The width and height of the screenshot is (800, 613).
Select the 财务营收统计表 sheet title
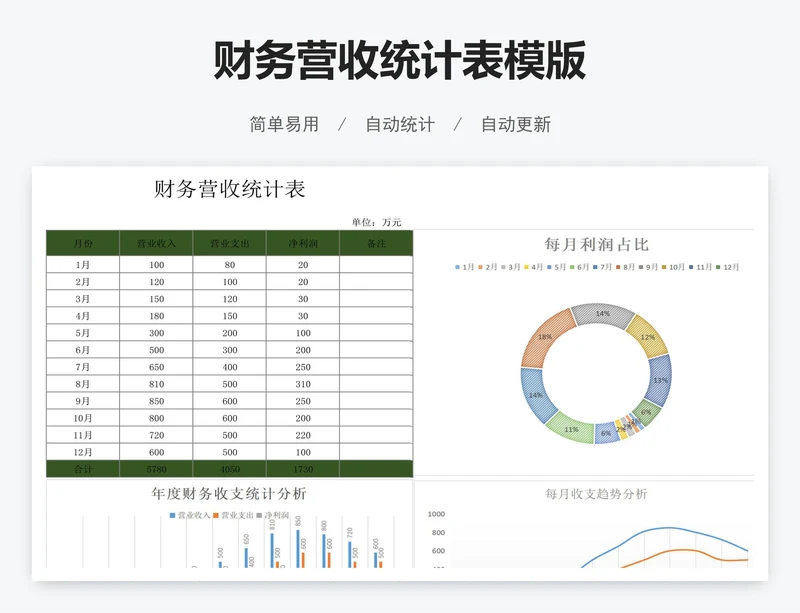pyautogui.click(x=230, y=189)
